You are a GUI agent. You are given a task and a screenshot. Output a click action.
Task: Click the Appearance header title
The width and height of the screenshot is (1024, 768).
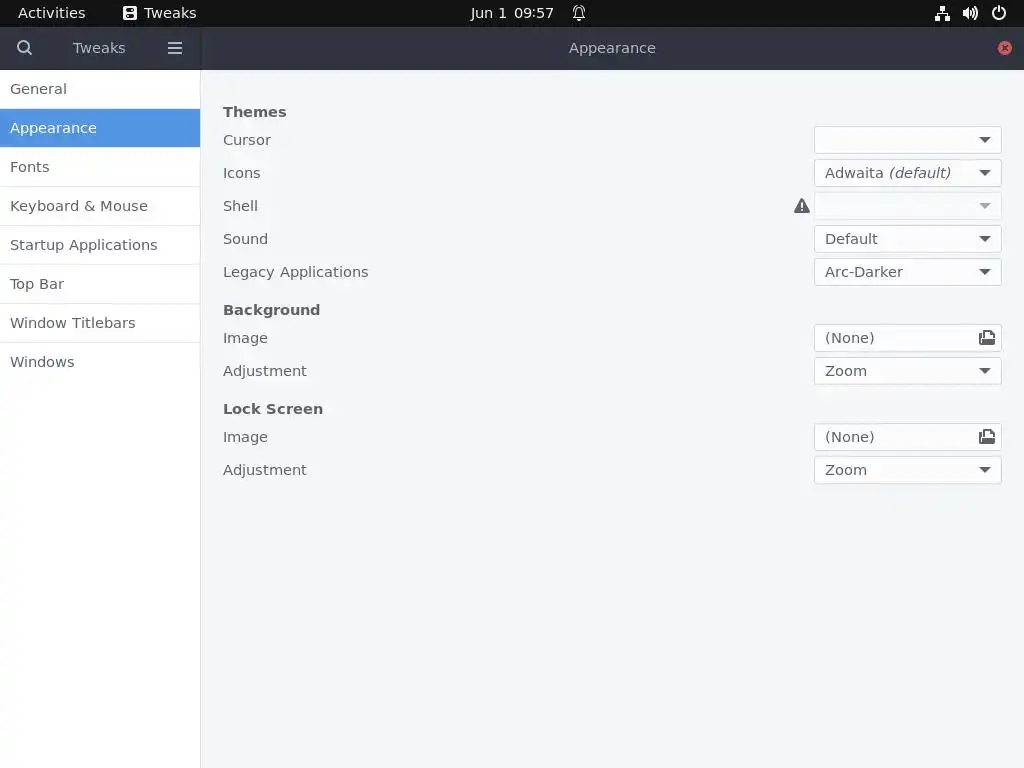click(x=612, y=48)
